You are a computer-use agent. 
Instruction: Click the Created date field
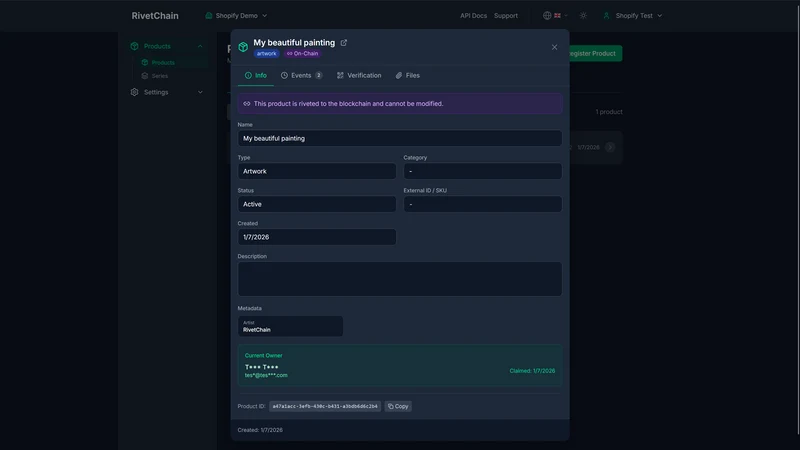coord(317,237)
